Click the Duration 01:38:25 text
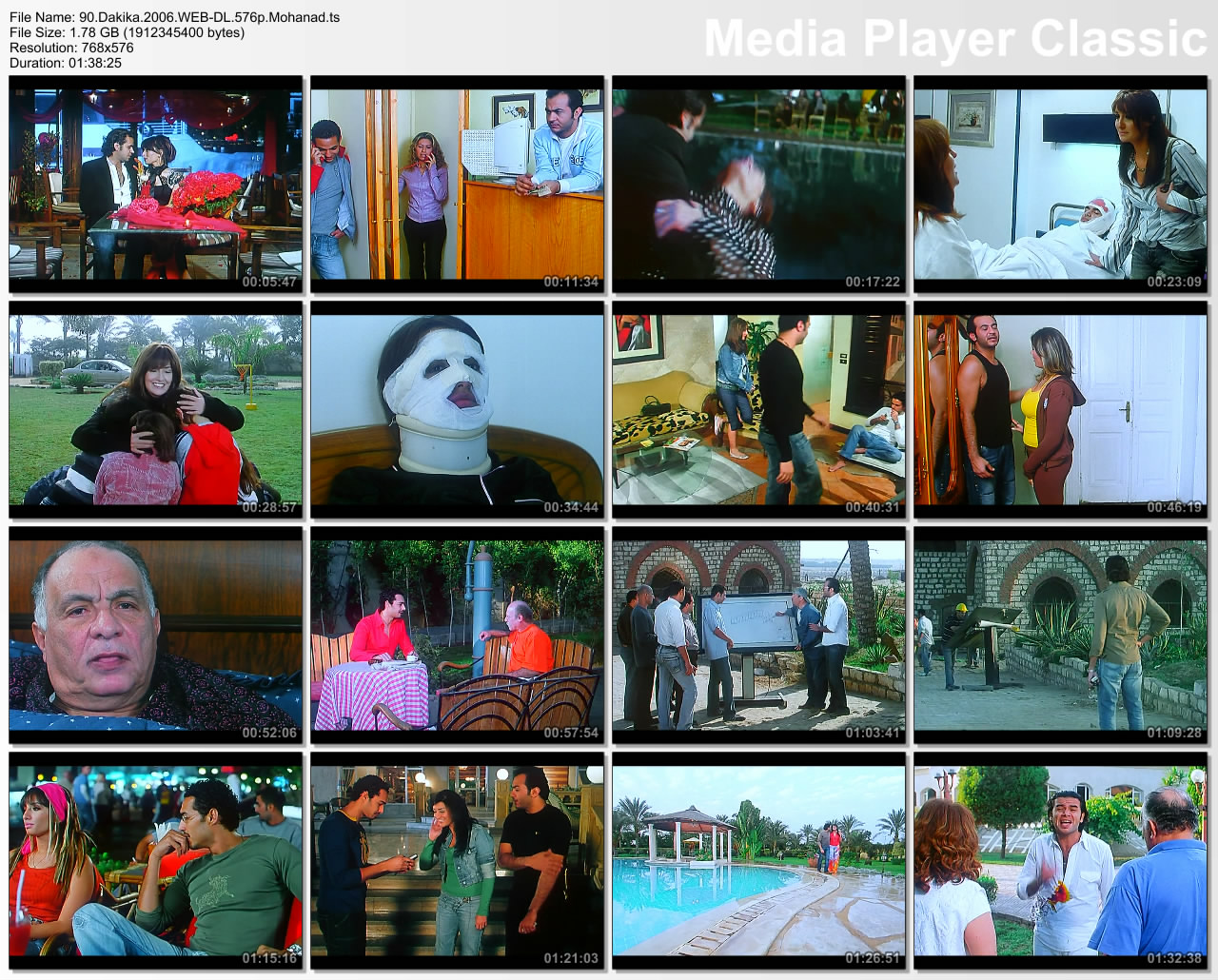This screenshot has height=980, width=1218. 66,63
